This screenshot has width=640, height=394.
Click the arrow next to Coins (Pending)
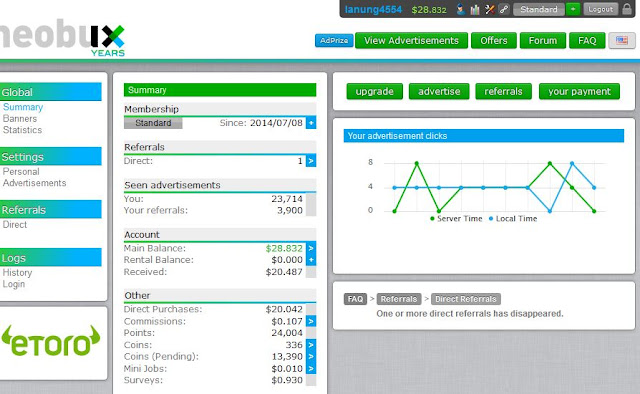[x=311, y=356]
